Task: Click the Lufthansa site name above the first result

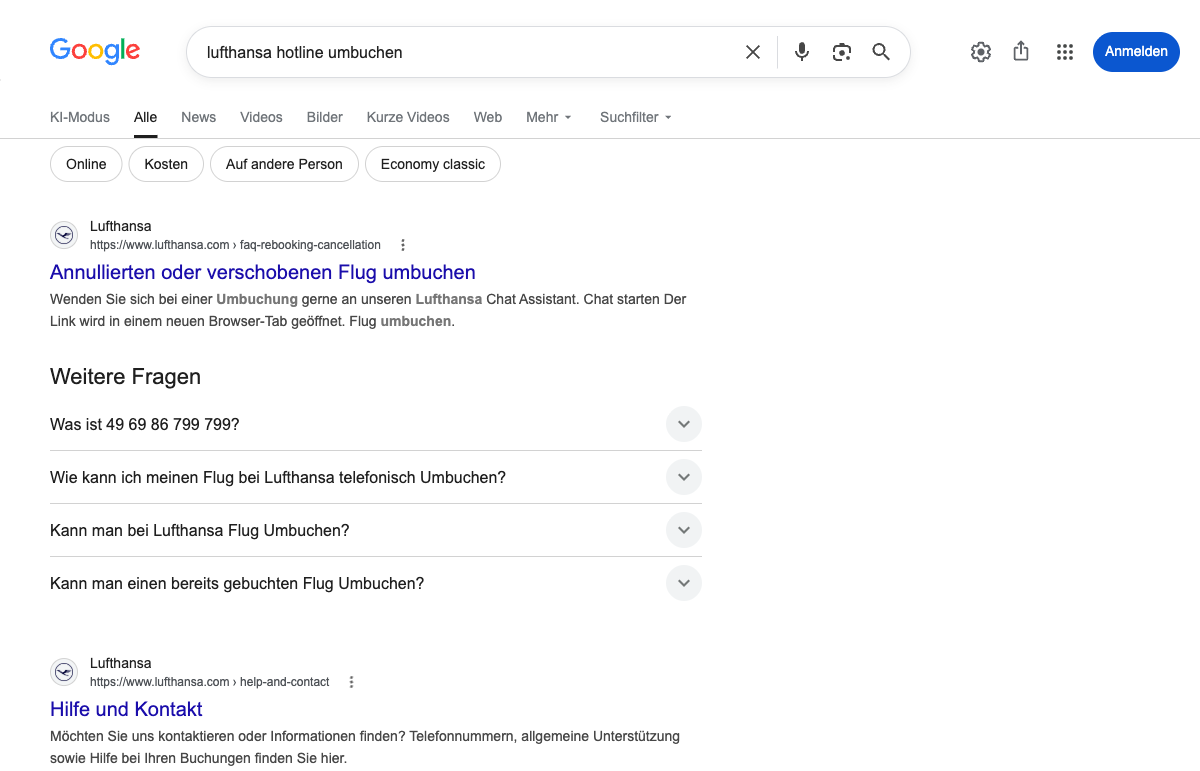Action: tap(121, 226)
